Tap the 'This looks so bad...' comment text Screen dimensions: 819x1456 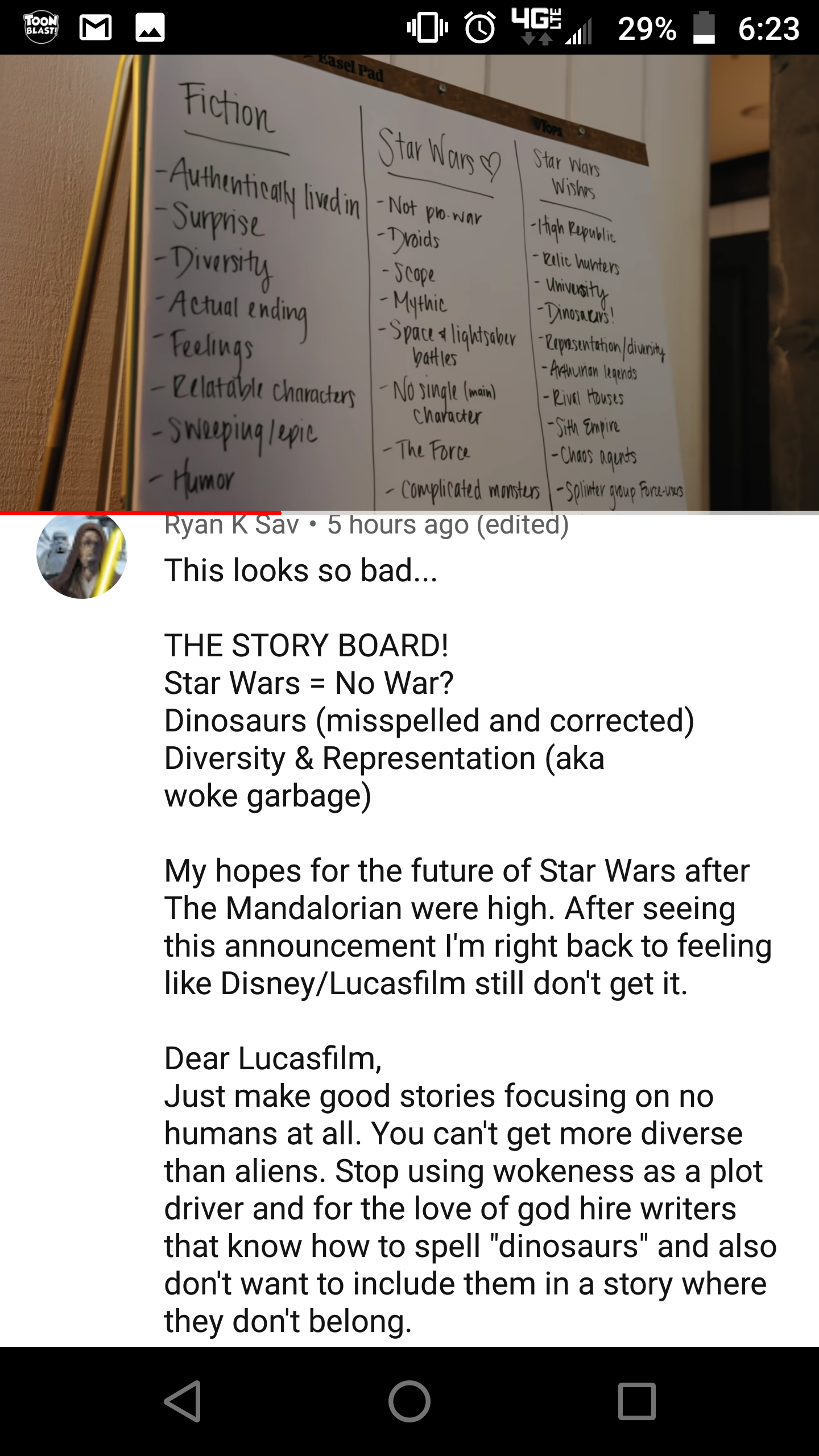[x=301, y=570]
